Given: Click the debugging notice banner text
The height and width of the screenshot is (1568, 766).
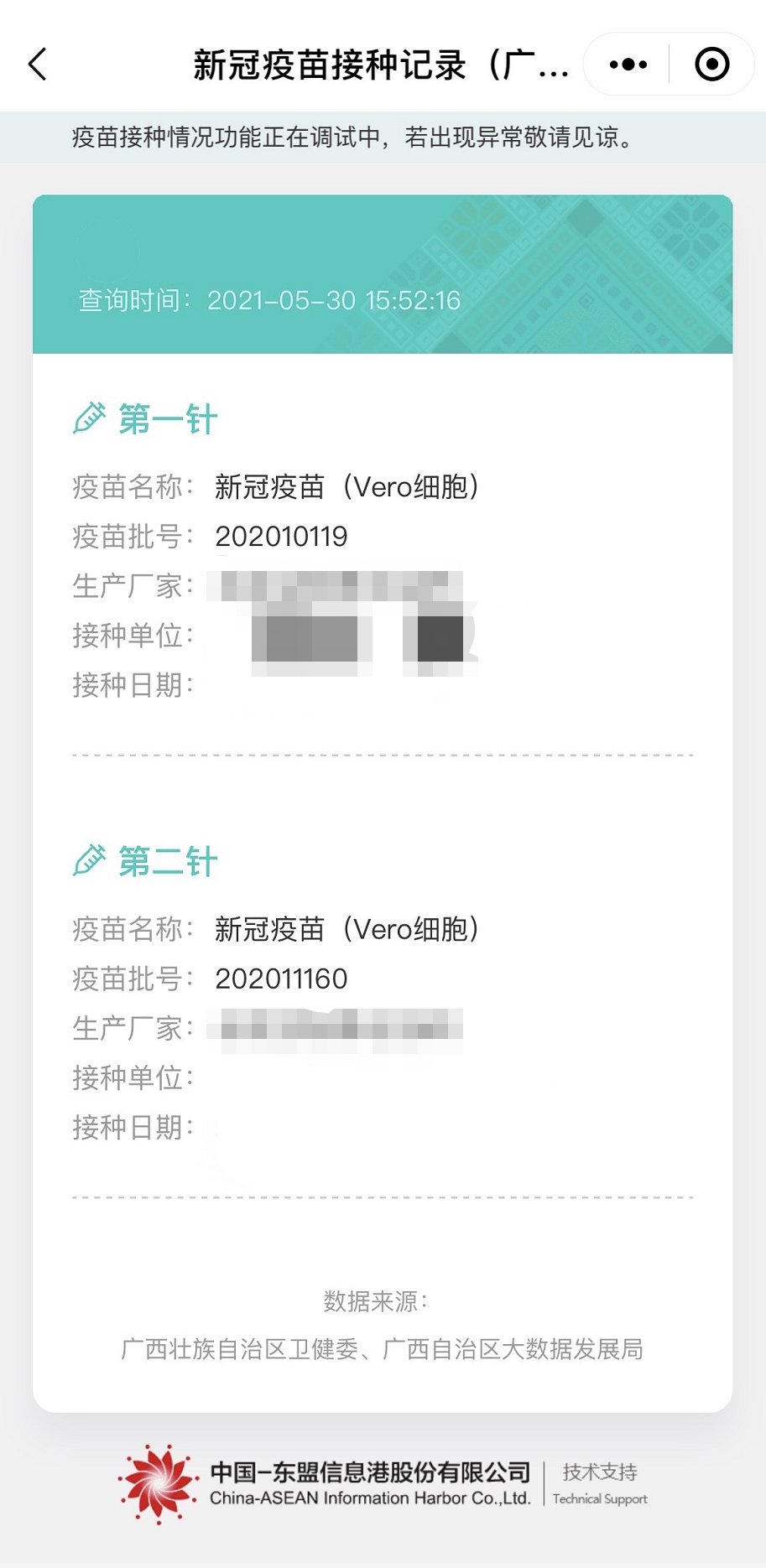Looking at the screenshot, I should 352,137.
